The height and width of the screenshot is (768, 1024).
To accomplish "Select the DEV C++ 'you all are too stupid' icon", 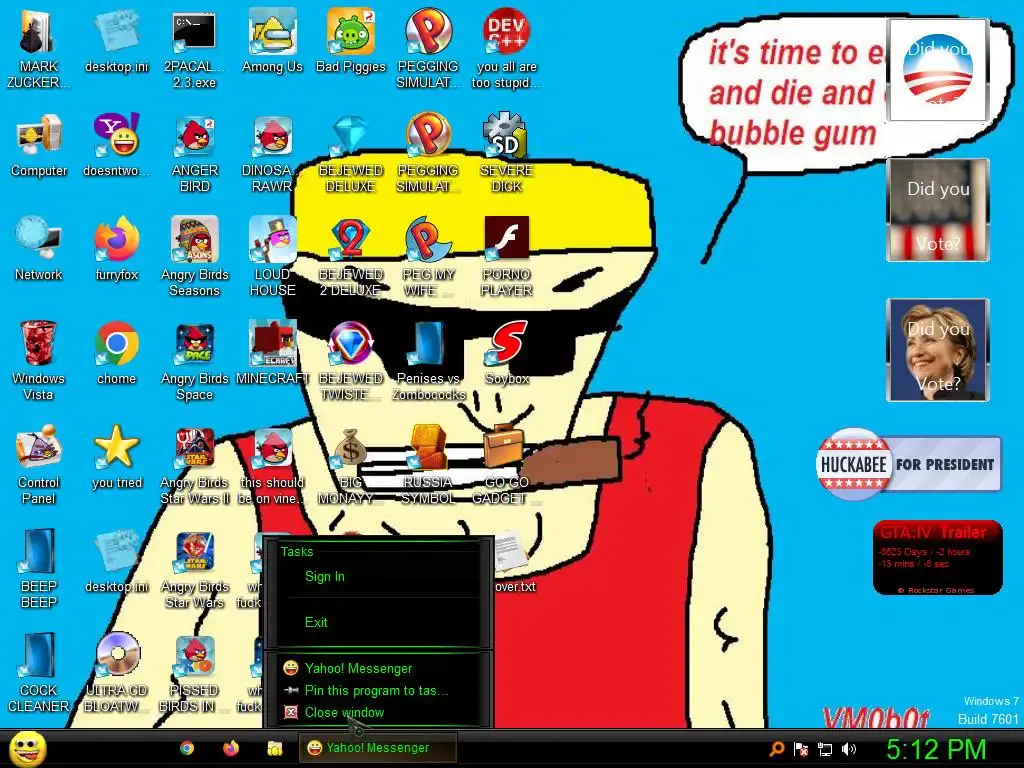I will tap(506, 48).
